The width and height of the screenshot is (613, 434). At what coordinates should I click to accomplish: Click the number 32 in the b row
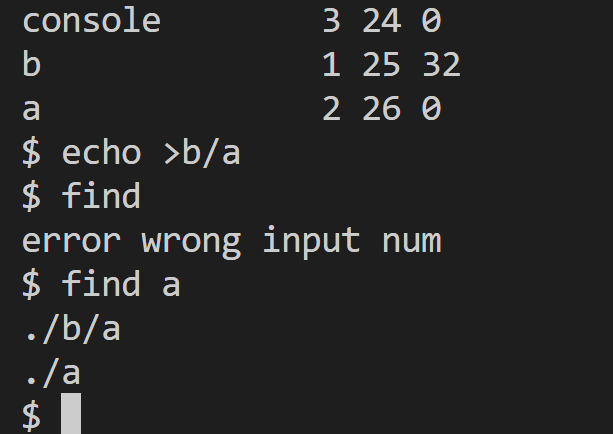pos(441,65)
